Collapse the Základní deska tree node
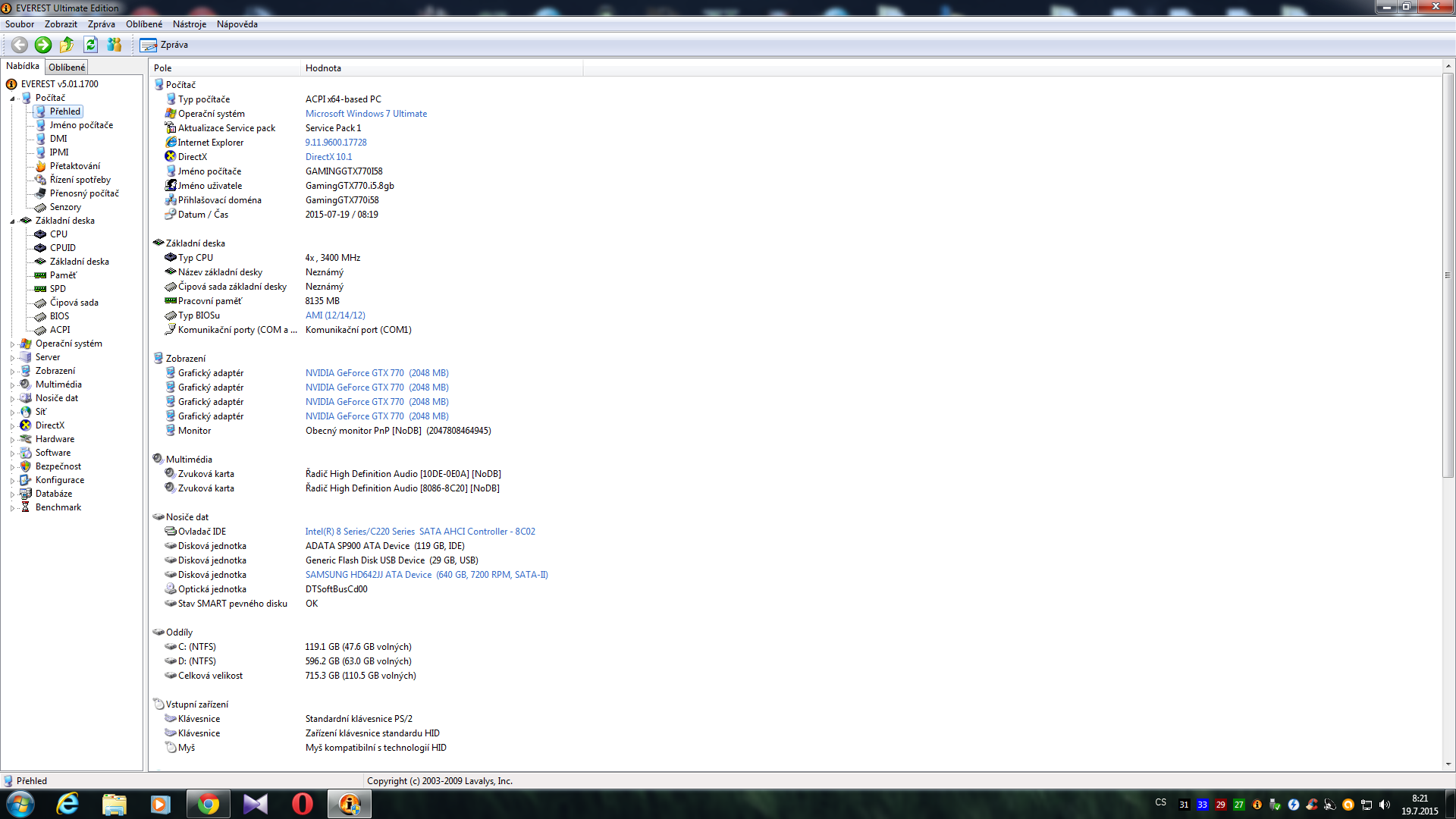 [x=13, y=221]
